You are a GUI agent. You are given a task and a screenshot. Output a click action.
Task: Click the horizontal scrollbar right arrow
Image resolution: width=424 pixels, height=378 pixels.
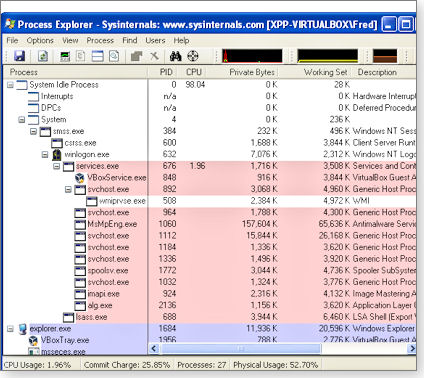[412, 349]
